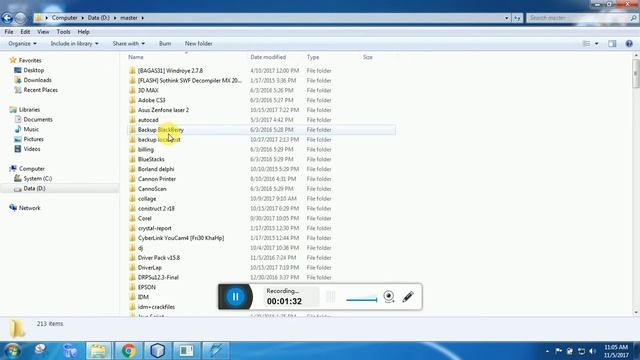Open the Music library

(31, 129)
